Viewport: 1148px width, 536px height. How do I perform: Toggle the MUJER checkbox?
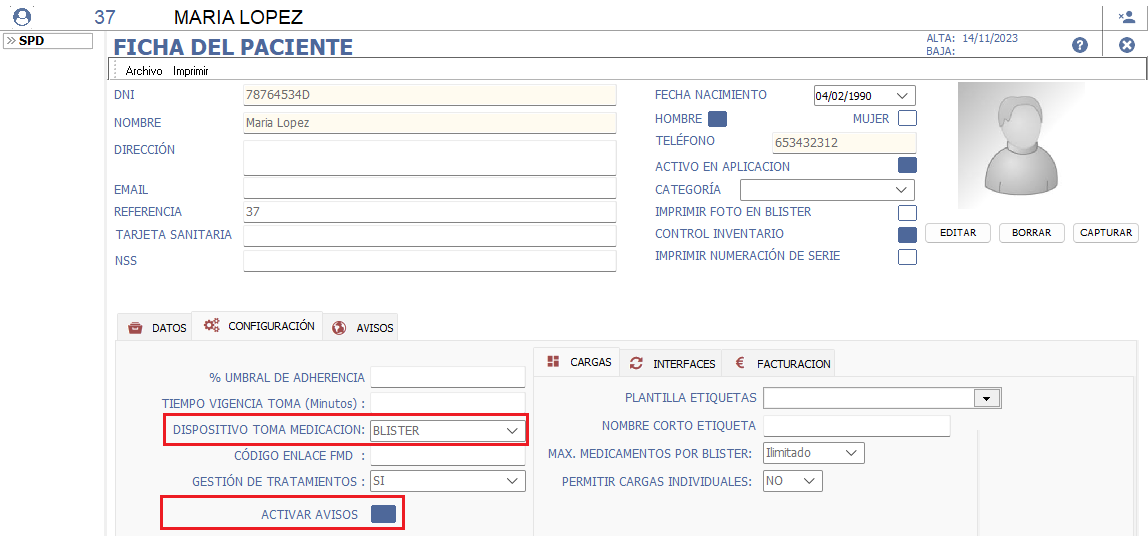coord(907,119)
